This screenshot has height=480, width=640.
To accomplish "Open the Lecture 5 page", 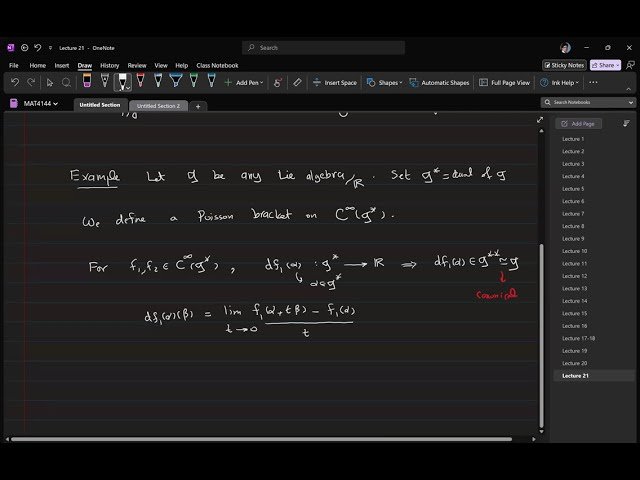I will click(x=573, y=189).
